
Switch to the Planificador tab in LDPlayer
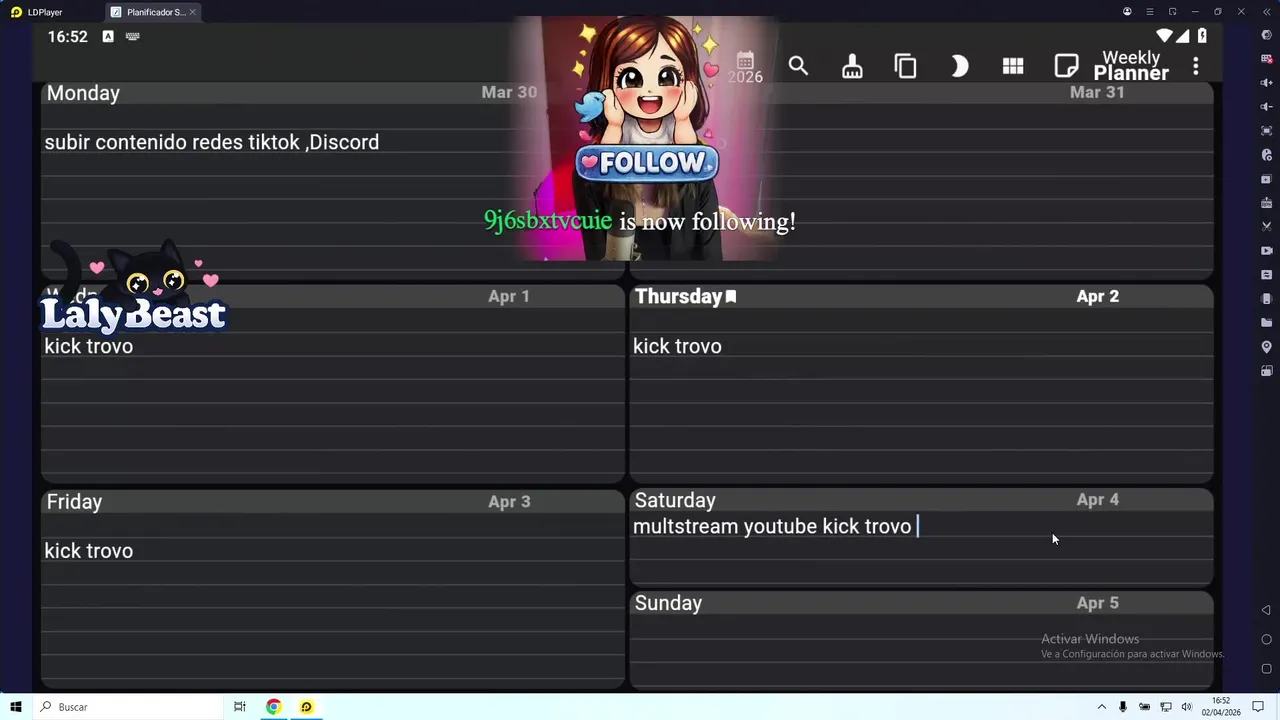pos(152,12)
